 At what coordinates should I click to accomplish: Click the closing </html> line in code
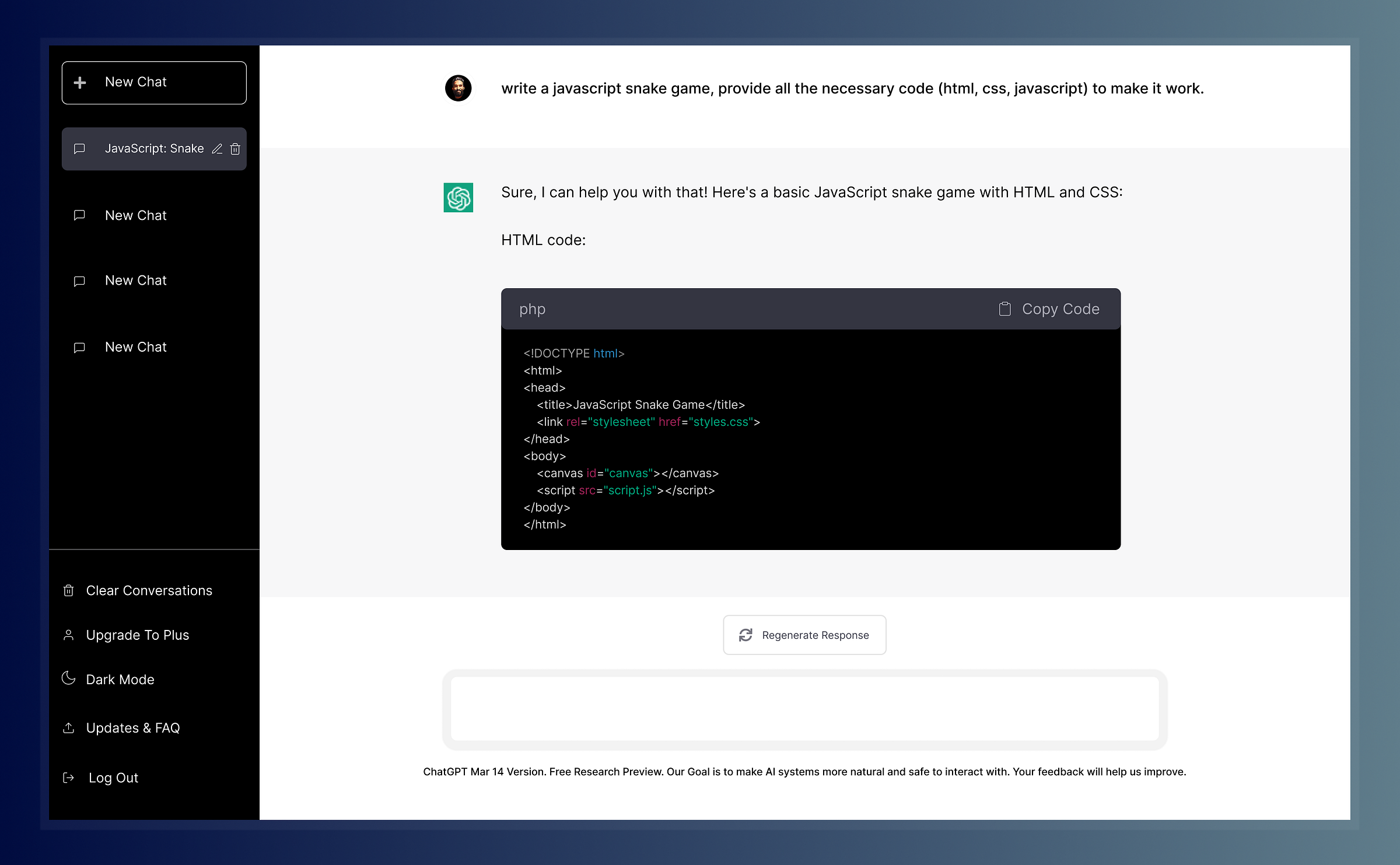pos(545,524)
